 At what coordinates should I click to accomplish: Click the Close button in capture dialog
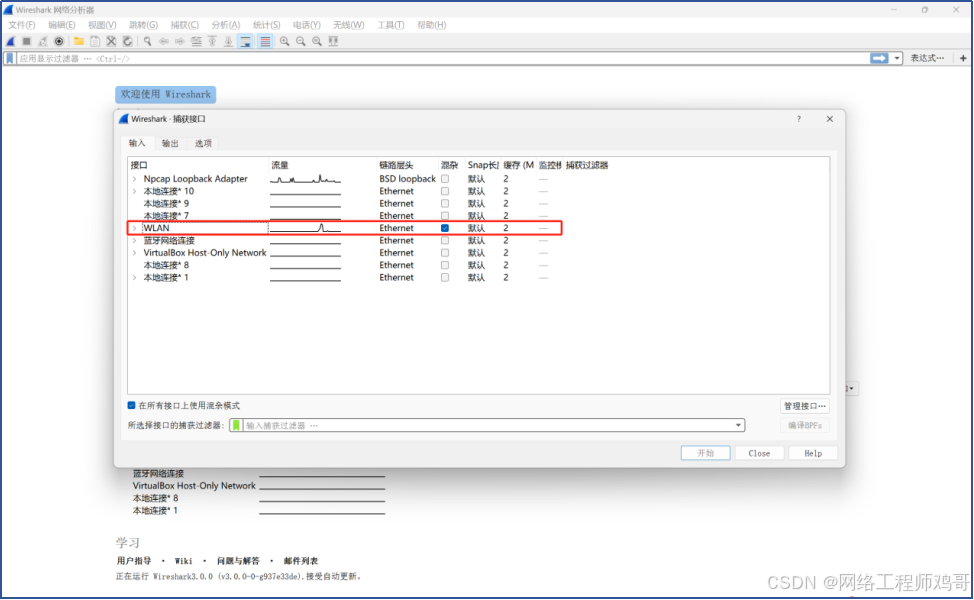click(x=759, y=453)
